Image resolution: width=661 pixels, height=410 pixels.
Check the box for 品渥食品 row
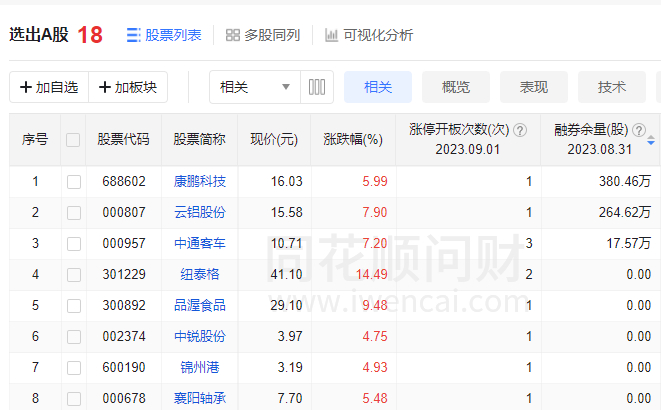[74, 305]
